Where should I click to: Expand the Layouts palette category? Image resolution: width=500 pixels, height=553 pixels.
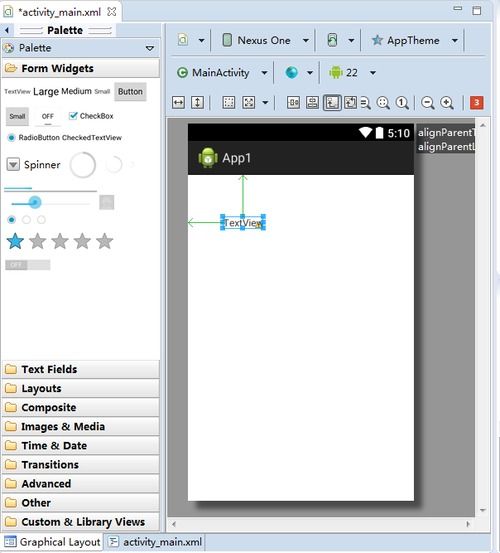tap(81, 388)
